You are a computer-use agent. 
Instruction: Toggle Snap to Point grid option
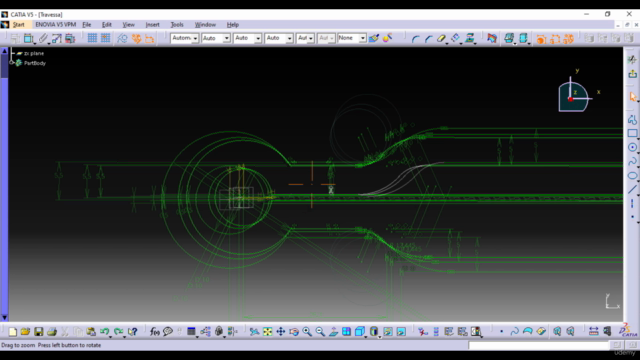106,38
